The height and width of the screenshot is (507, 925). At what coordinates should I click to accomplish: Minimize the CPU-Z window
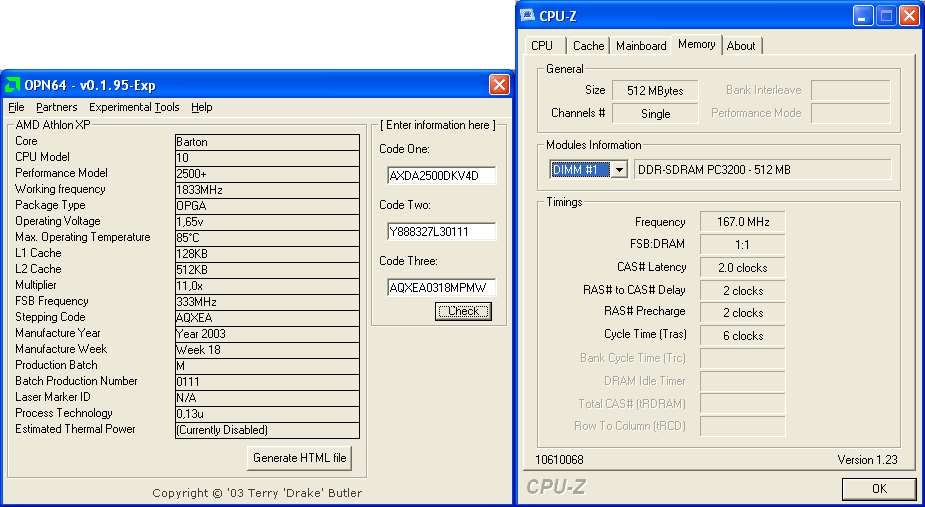864,16
